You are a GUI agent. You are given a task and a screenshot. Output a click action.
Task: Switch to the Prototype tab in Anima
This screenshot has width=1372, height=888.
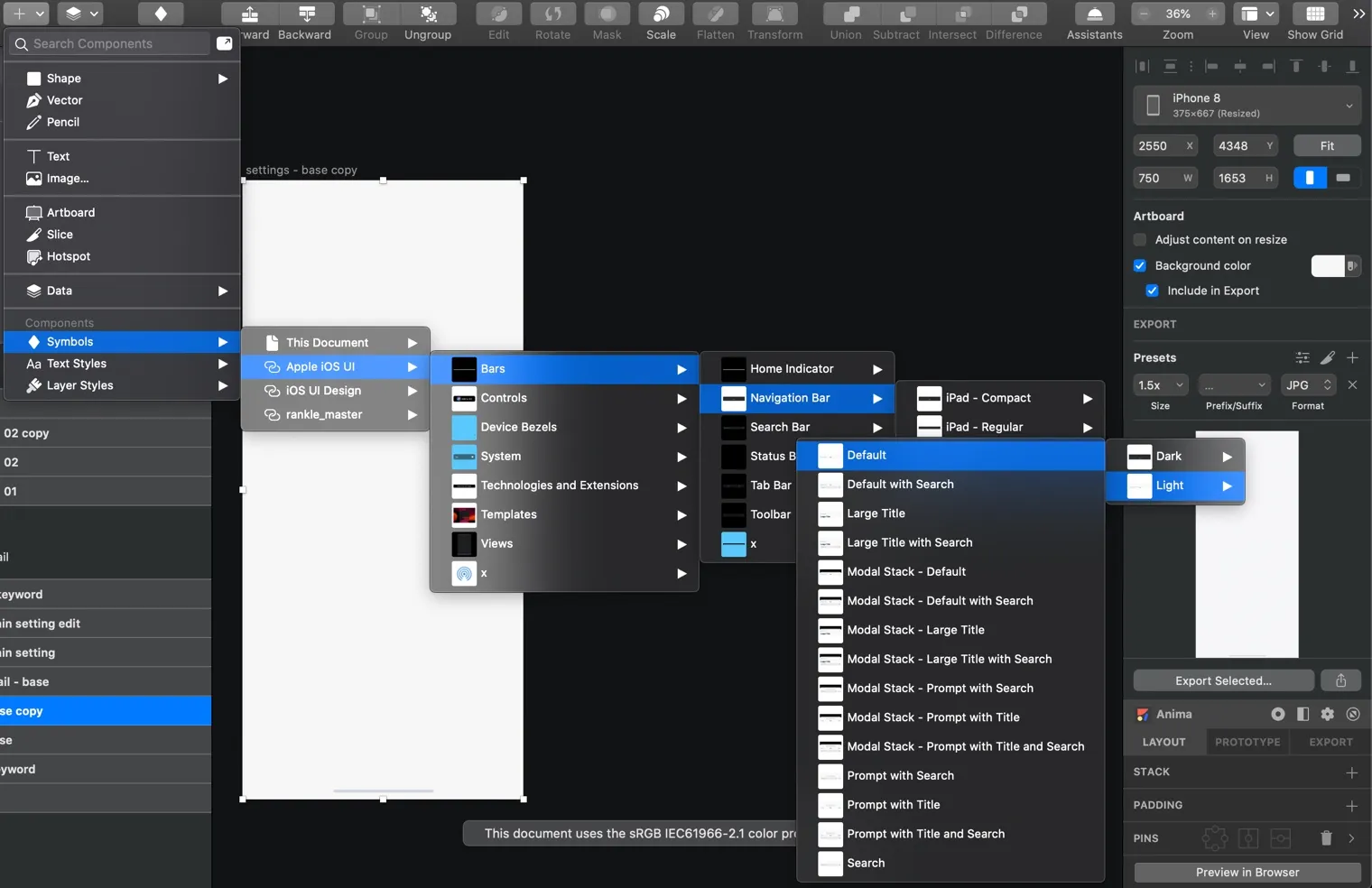[1247, 742]
